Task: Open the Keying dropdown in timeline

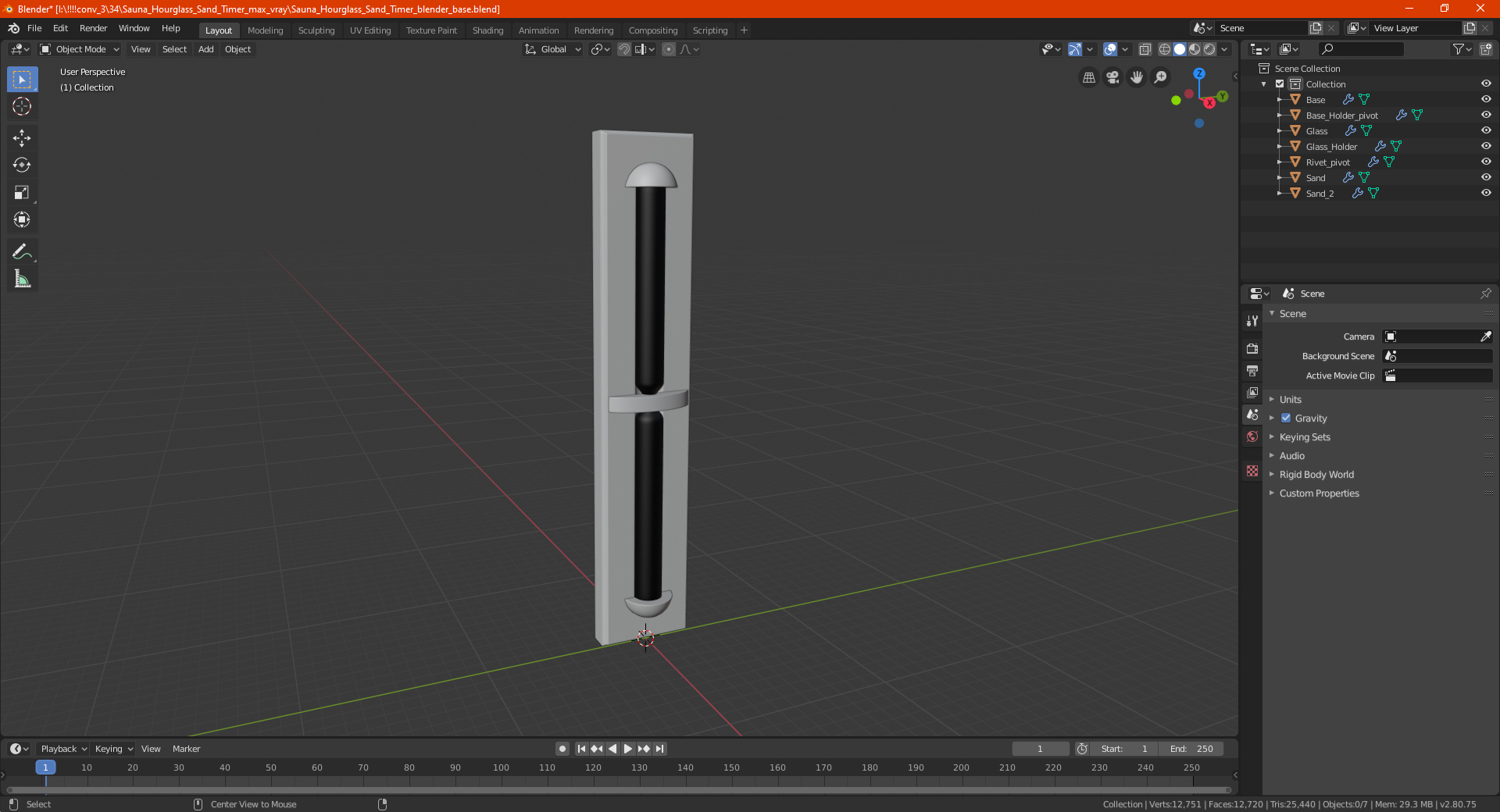Action: point(113,749)
